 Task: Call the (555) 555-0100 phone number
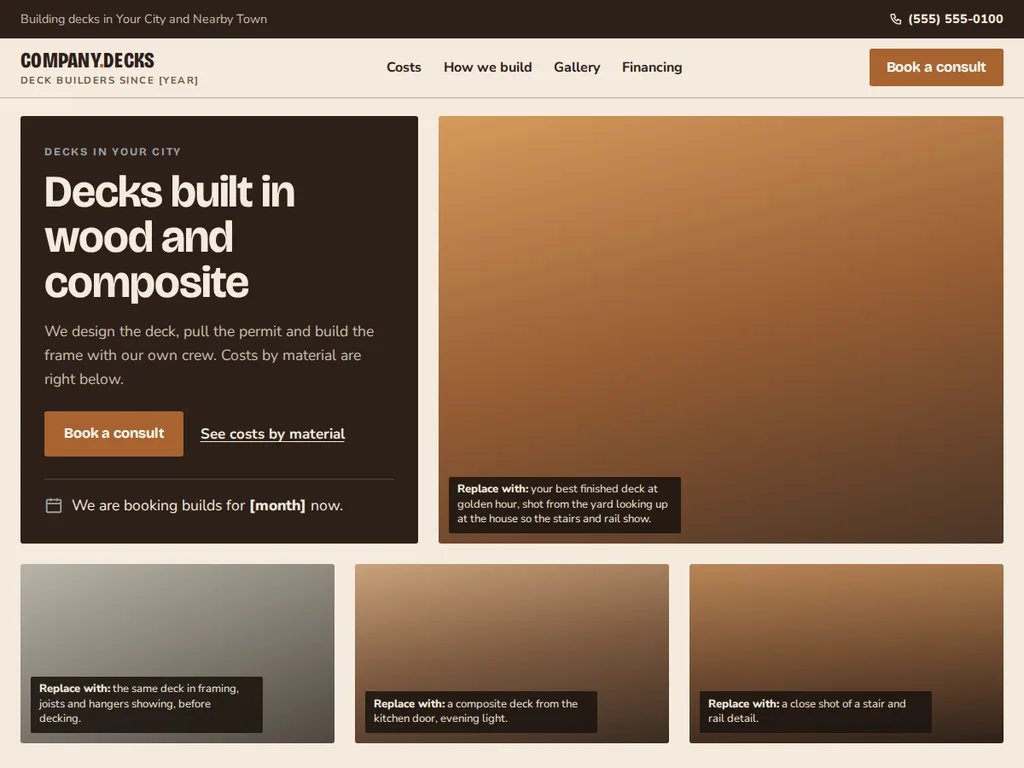pyautogui.click(x=955, y=19)
